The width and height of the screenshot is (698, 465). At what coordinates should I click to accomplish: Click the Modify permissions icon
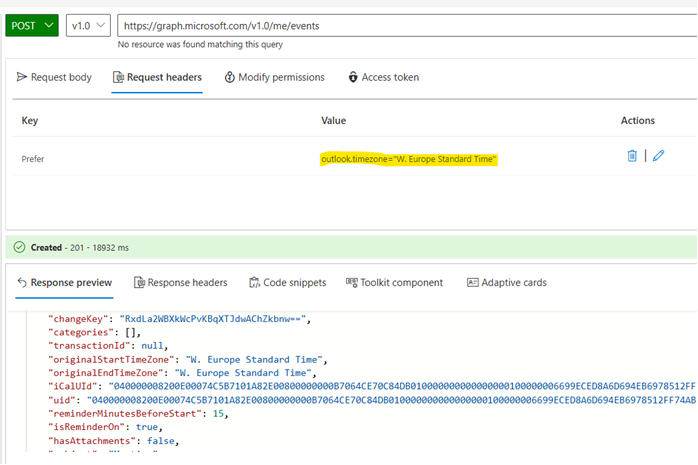click(x=229, y=77)
